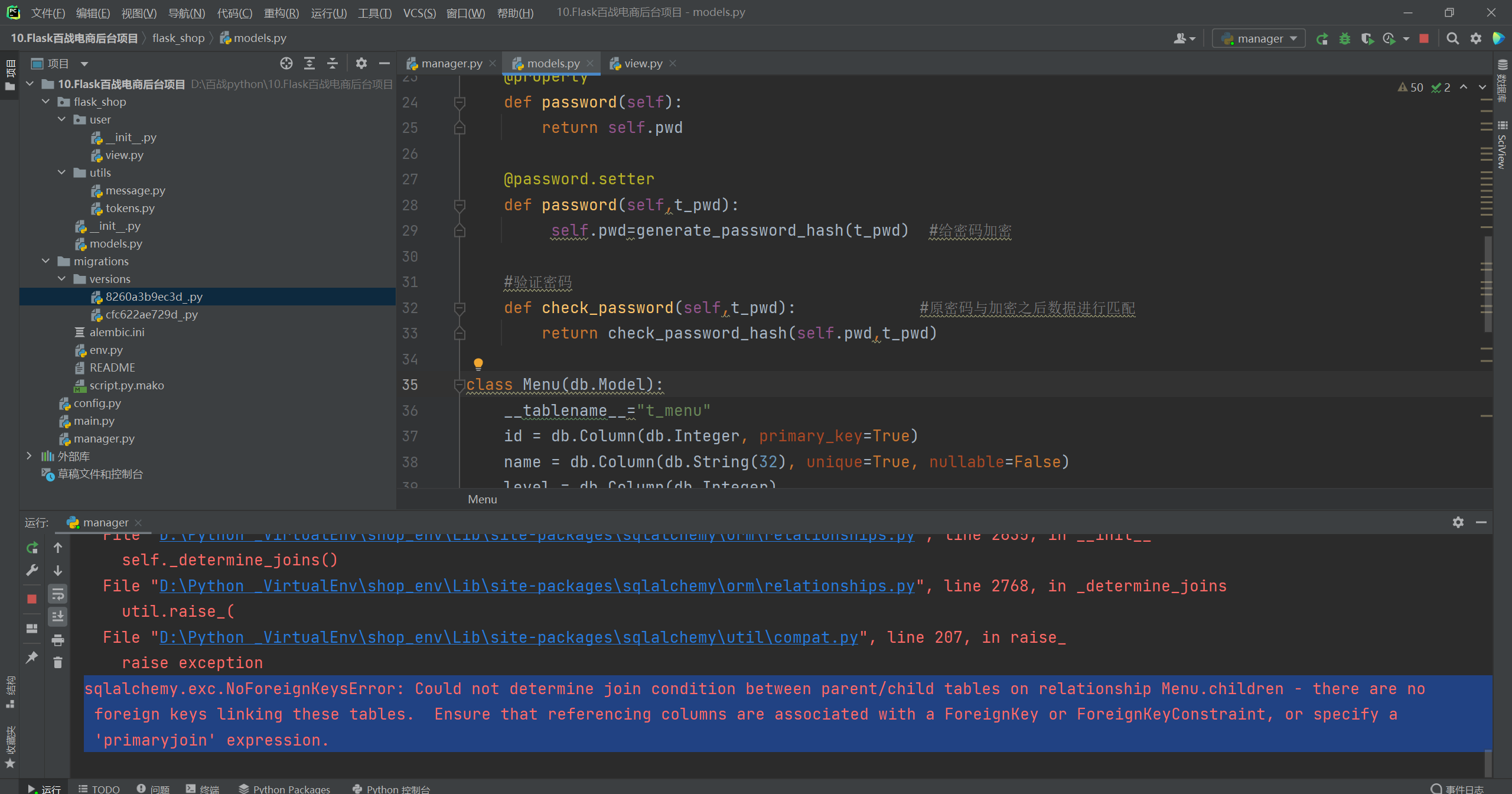1512x794 pixels.
Task: Select tokens.py in project tree
Action: click(x=130, y=208)
